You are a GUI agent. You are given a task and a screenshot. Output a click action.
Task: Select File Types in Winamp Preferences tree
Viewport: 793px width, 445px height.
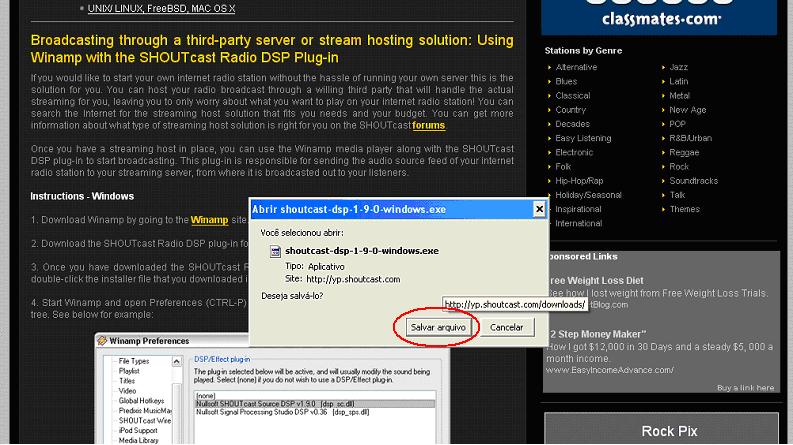134,361
